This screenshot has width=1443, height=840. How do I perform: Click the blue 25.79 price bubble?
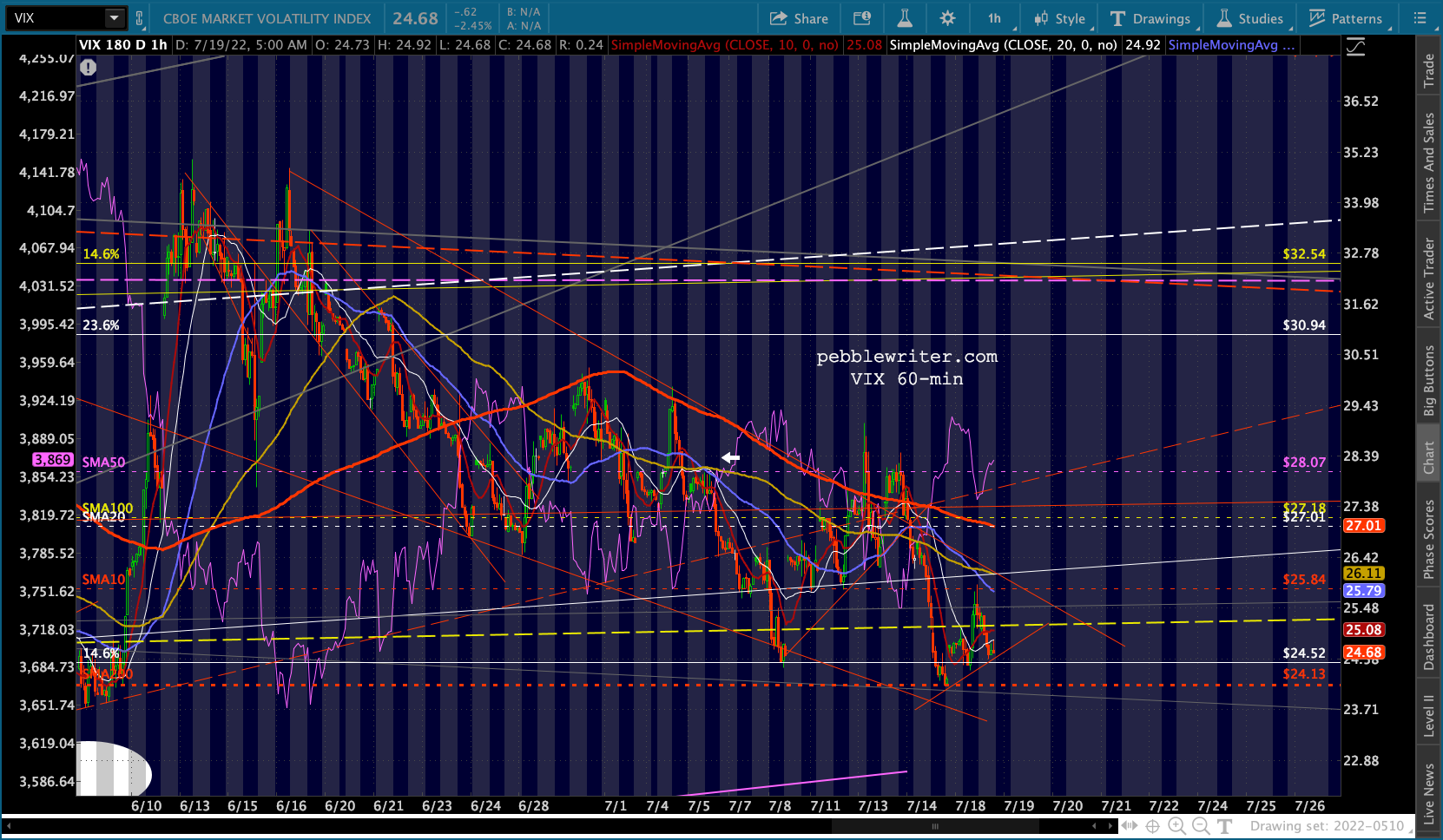click(1364, 591)
